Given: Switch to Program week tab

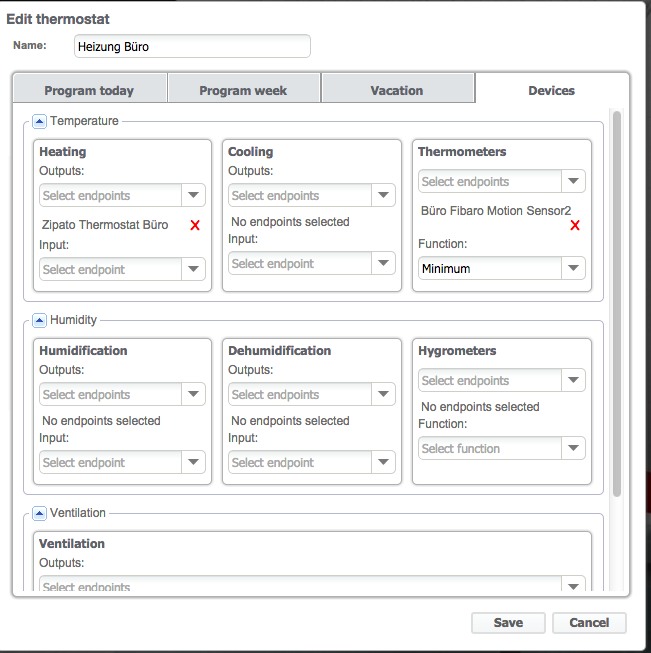Looking at the screenshot, I should (243, 90).
